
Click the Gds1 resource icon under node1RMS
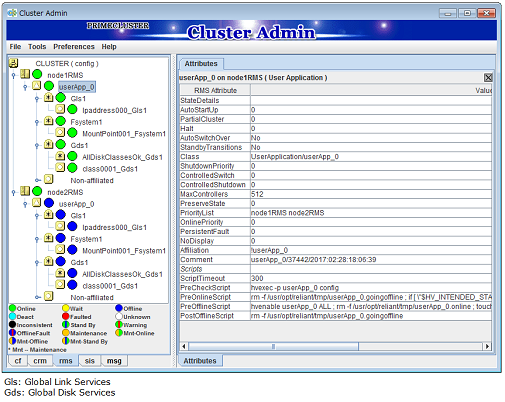(x=49, y=144)
